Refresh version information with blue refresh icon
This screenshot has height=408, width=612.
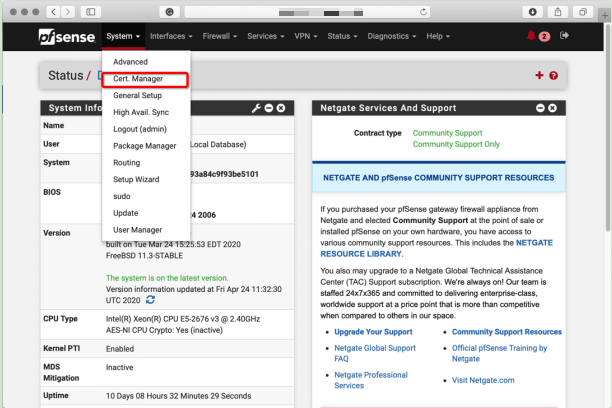pyautogui.click(x=150, y=299)
